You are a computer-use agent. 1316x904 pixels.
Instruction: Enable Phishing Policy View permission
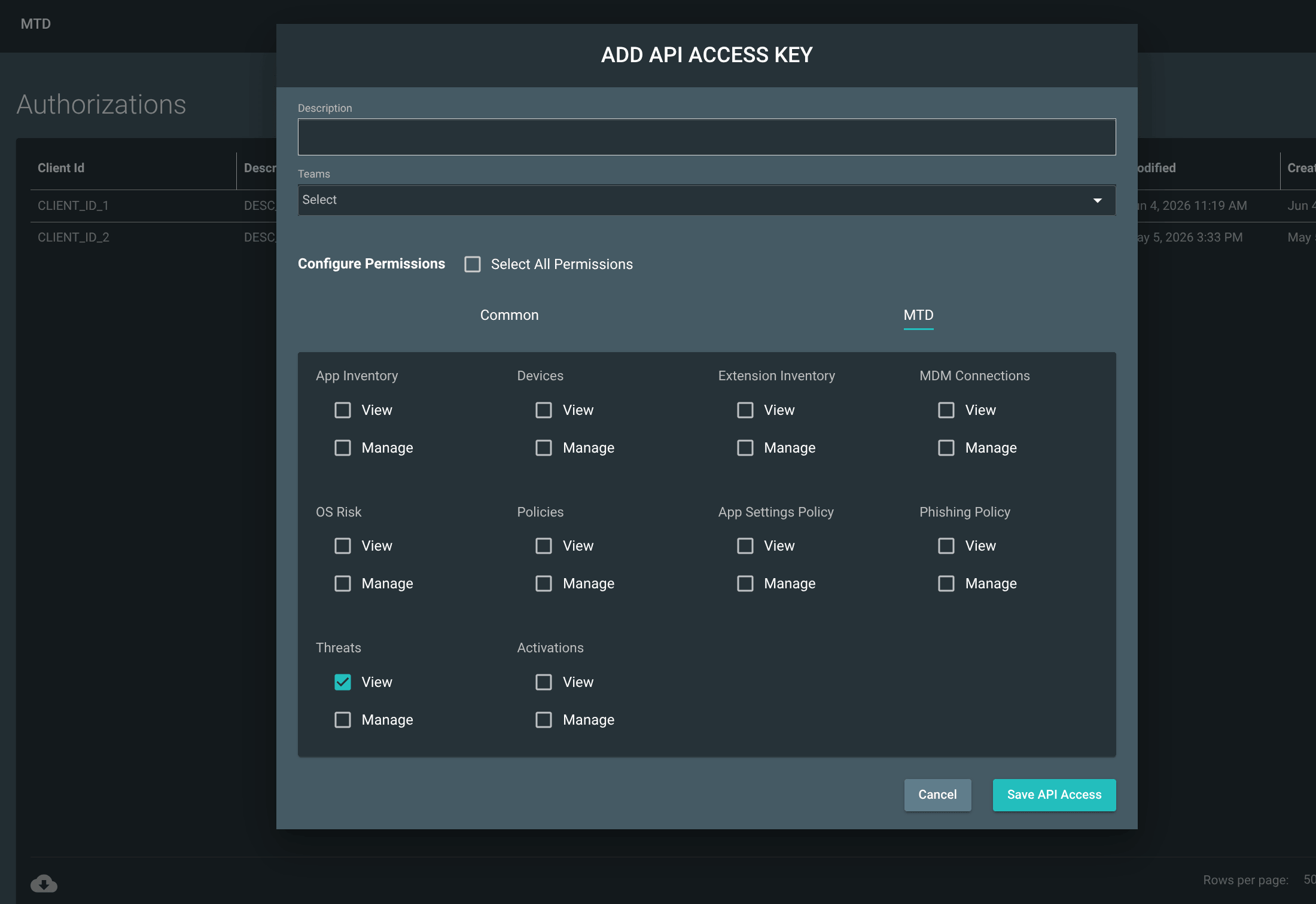tap(946, 546)
